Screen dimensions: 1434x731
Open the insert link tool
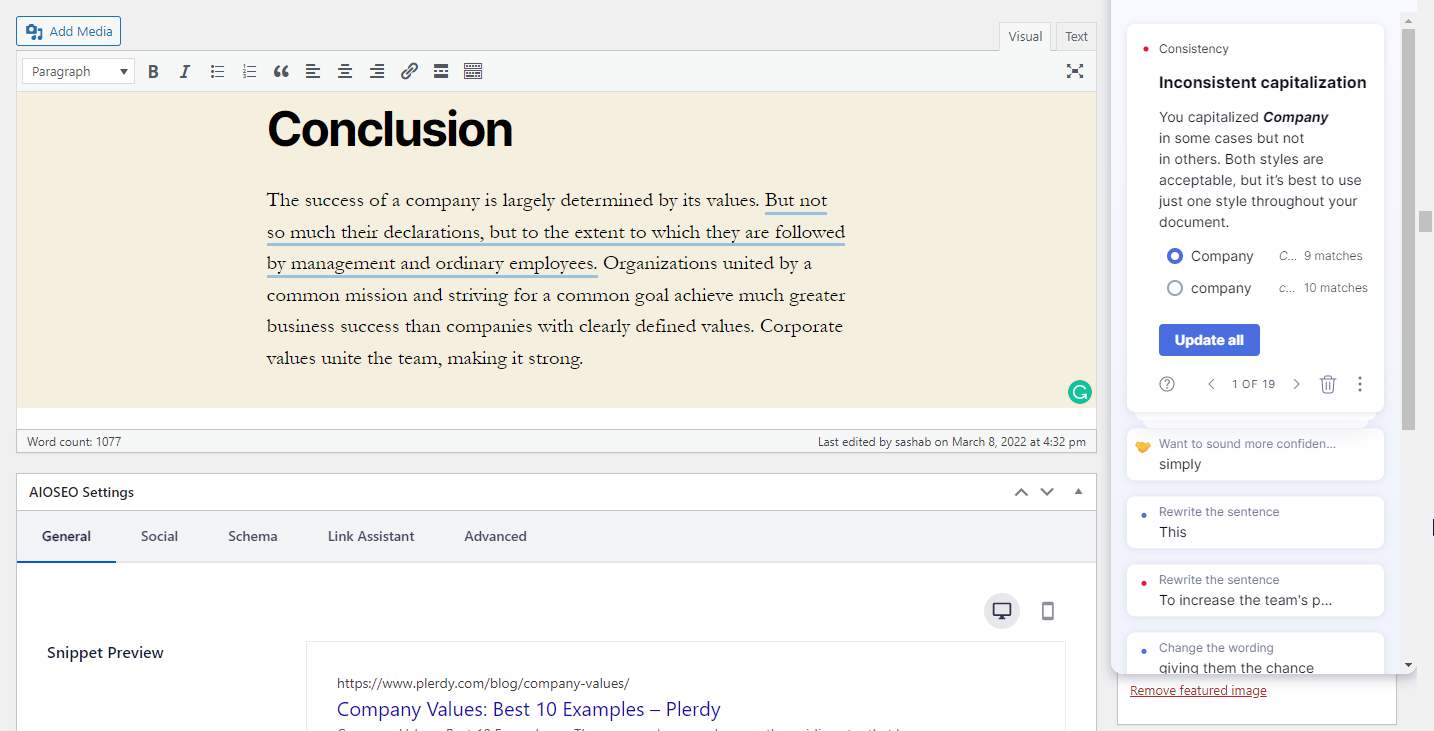coord(409,71)
